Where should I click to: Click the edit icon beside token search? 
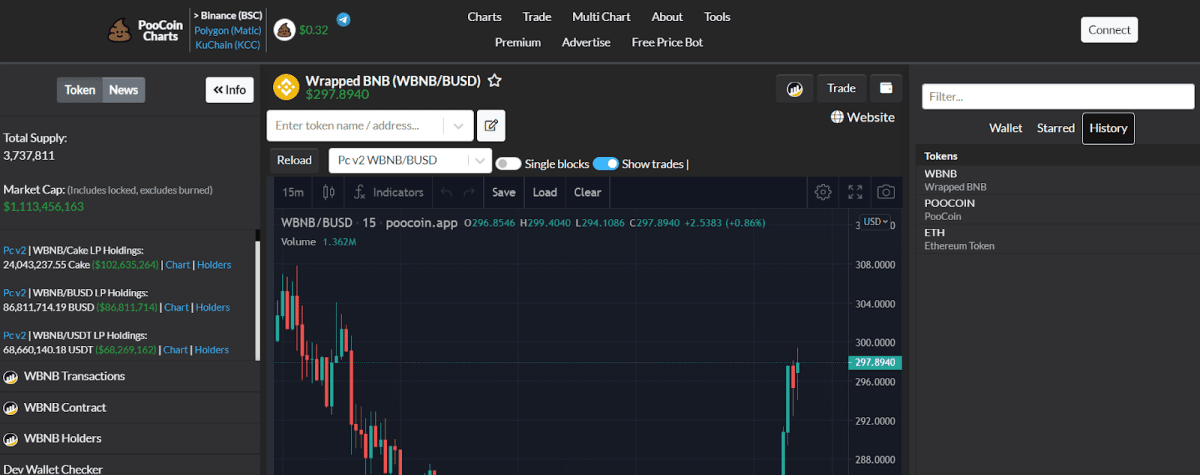point(491,126)
